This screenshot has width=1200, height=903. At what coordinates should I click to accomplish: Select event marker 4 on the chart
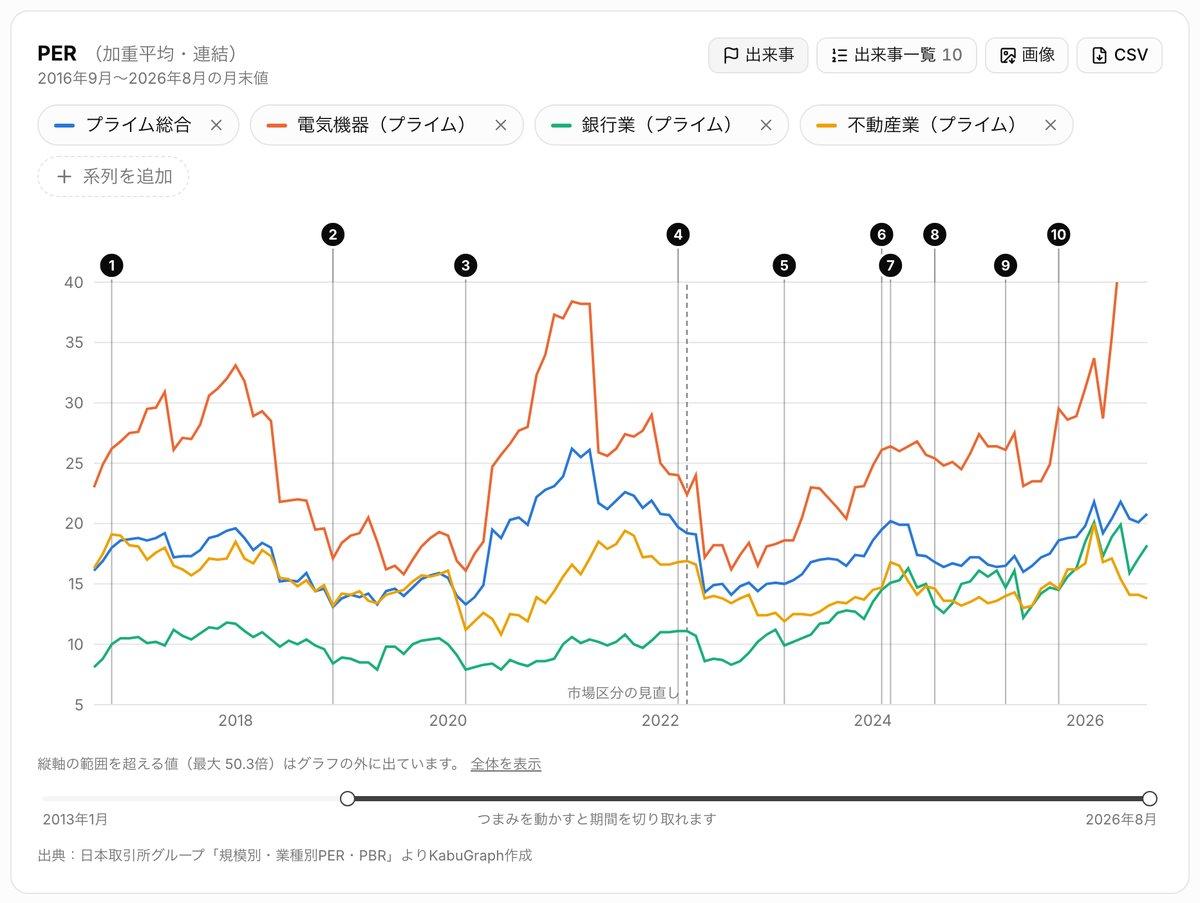click(x=678, y=235)
